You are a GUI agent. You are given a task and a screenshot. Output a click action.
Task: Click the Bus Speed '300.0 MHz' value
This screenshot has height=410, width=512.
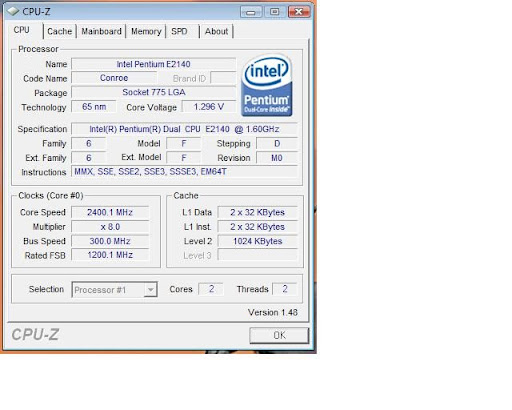[x=110, y=241]
